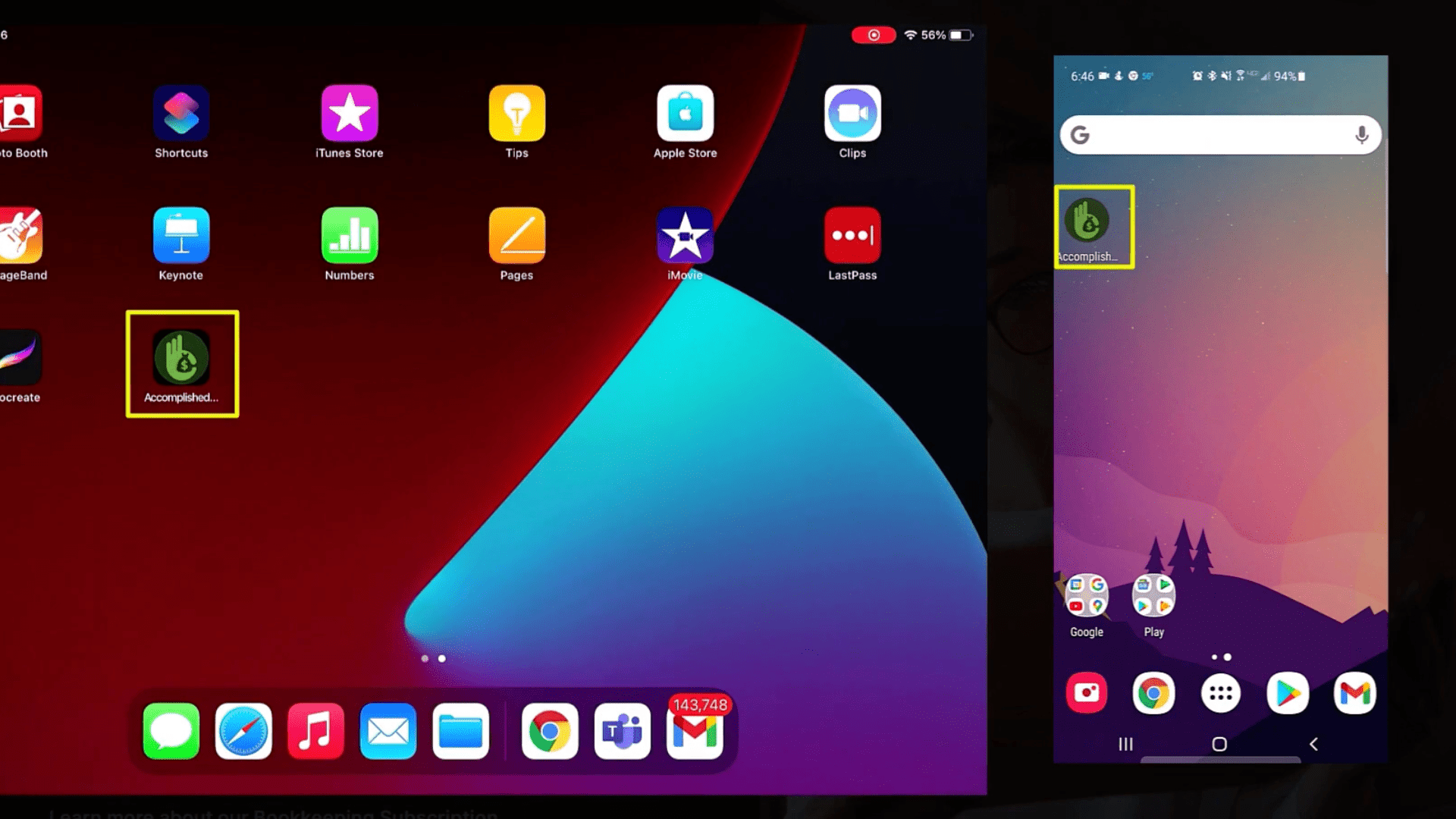
Task: Tap Gmail icon with 143,748 notifications
Action: coord(697,731)
